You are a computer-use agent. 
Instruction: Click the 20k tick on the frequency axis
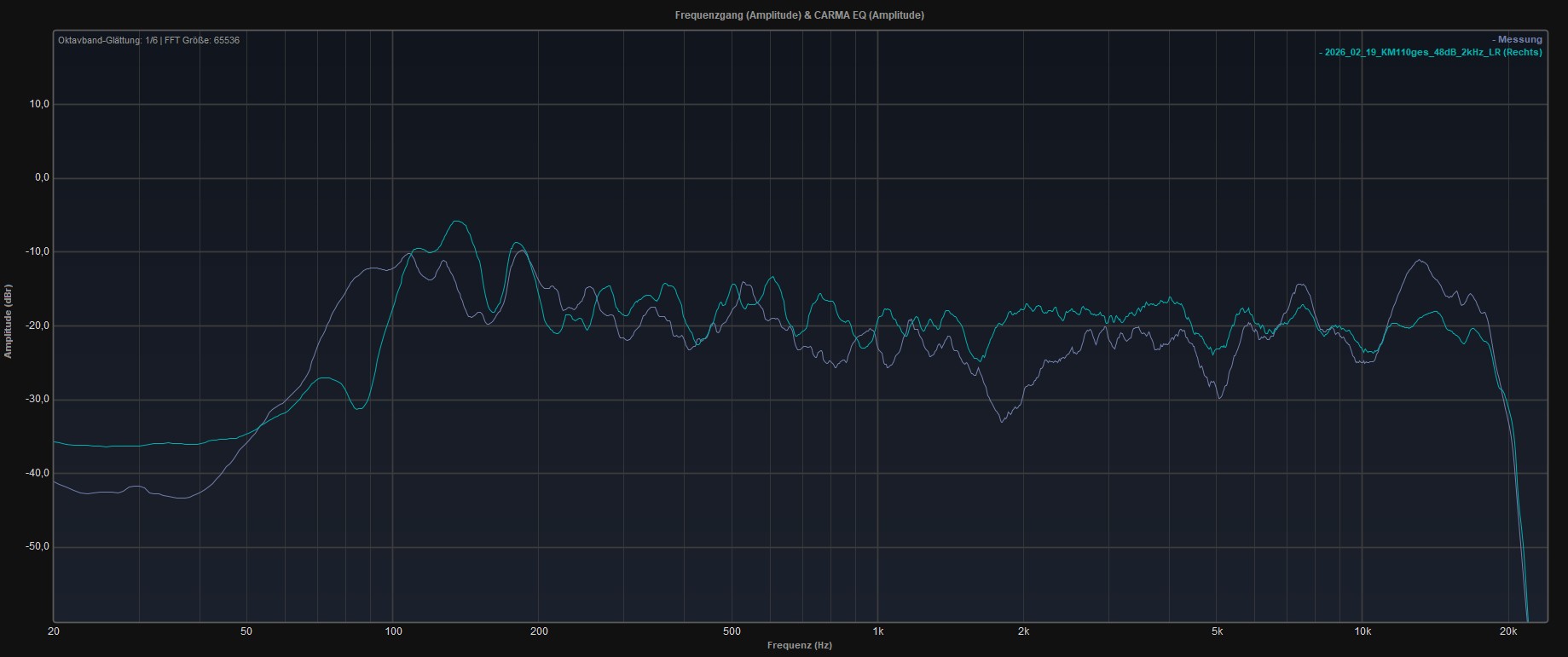(x=1508, y=631)
